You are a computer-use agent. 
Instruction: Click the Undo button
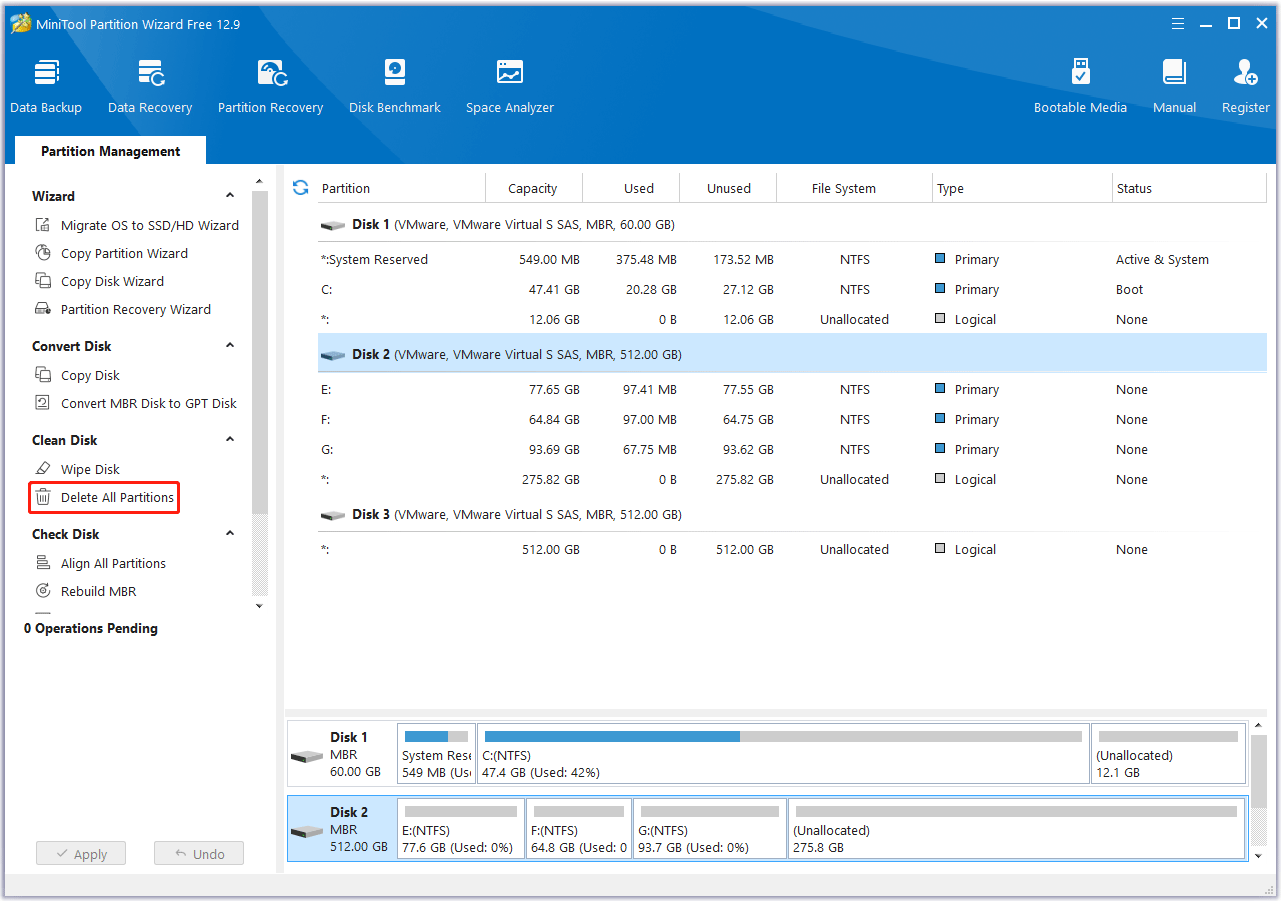[x=199, y=854]
